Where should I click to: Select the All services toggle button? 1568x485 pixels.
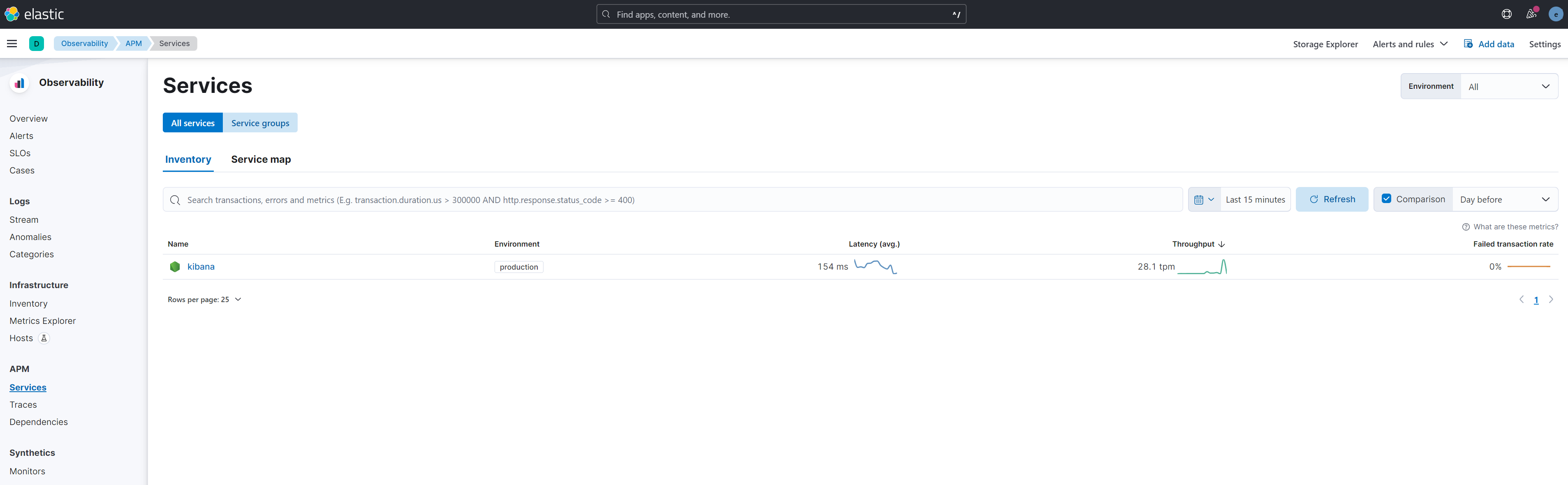tap(192, 123)
